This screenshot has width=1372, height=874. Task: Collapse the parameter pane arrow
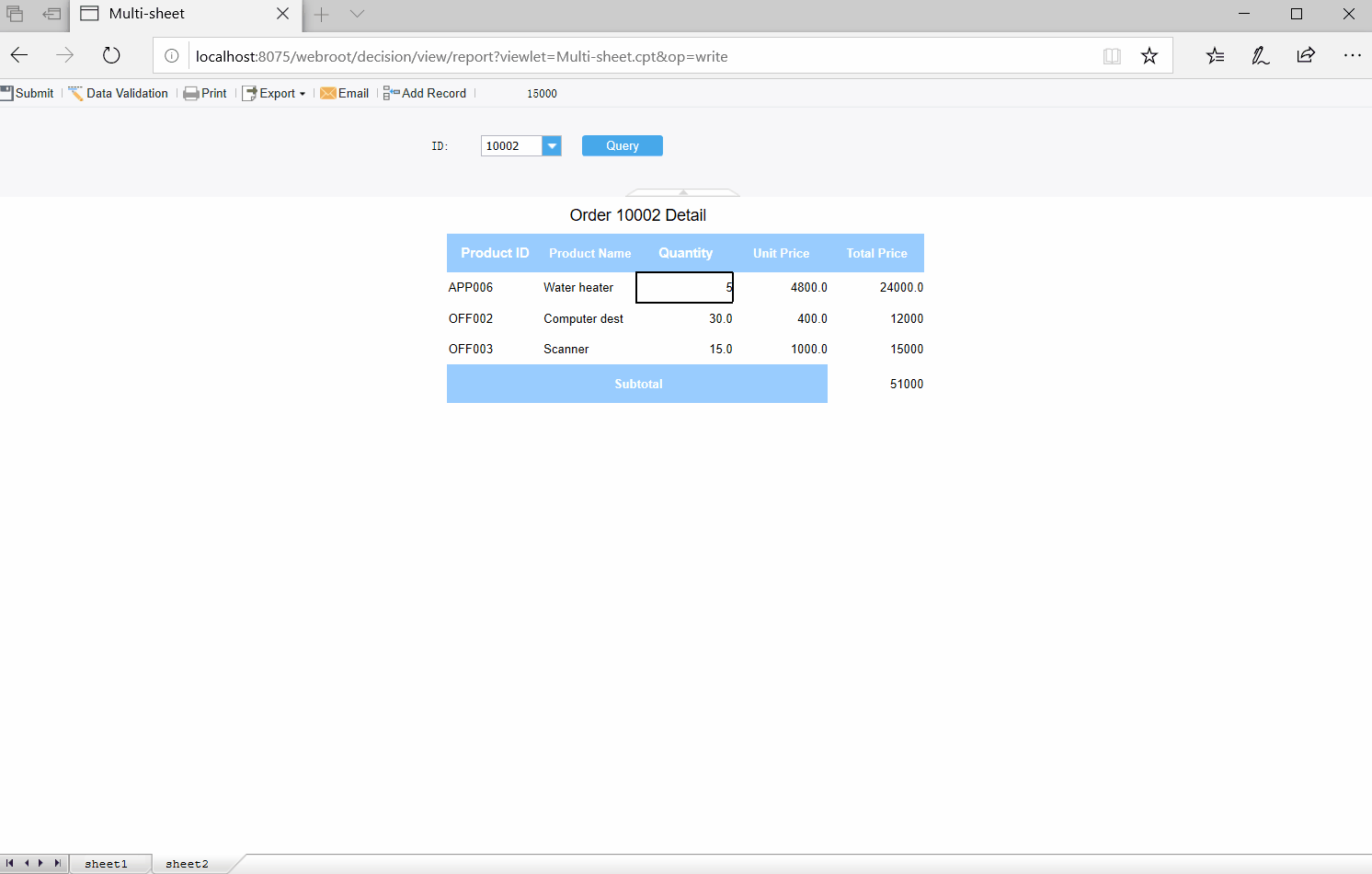point(683,192)
